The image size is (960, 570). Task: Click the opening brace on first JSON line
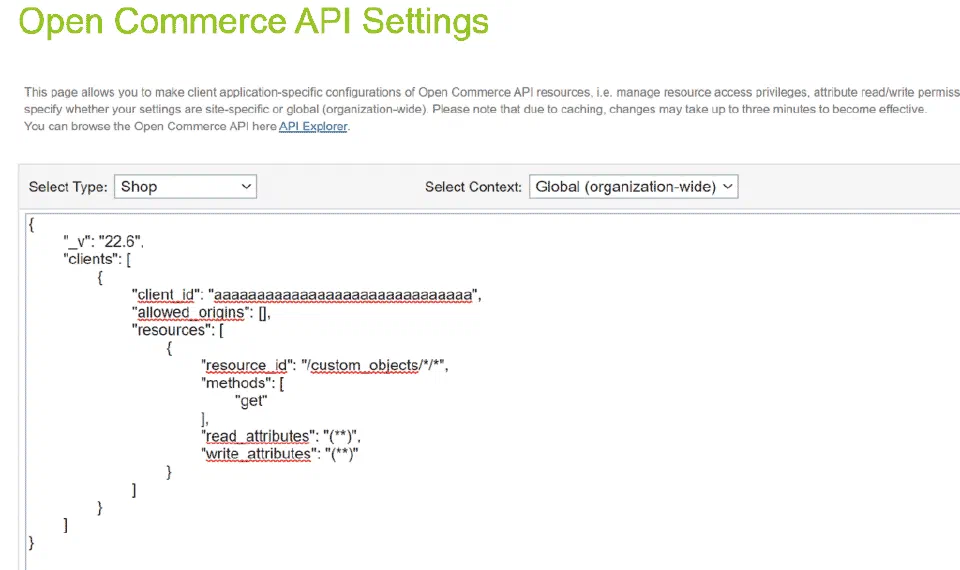31,224
